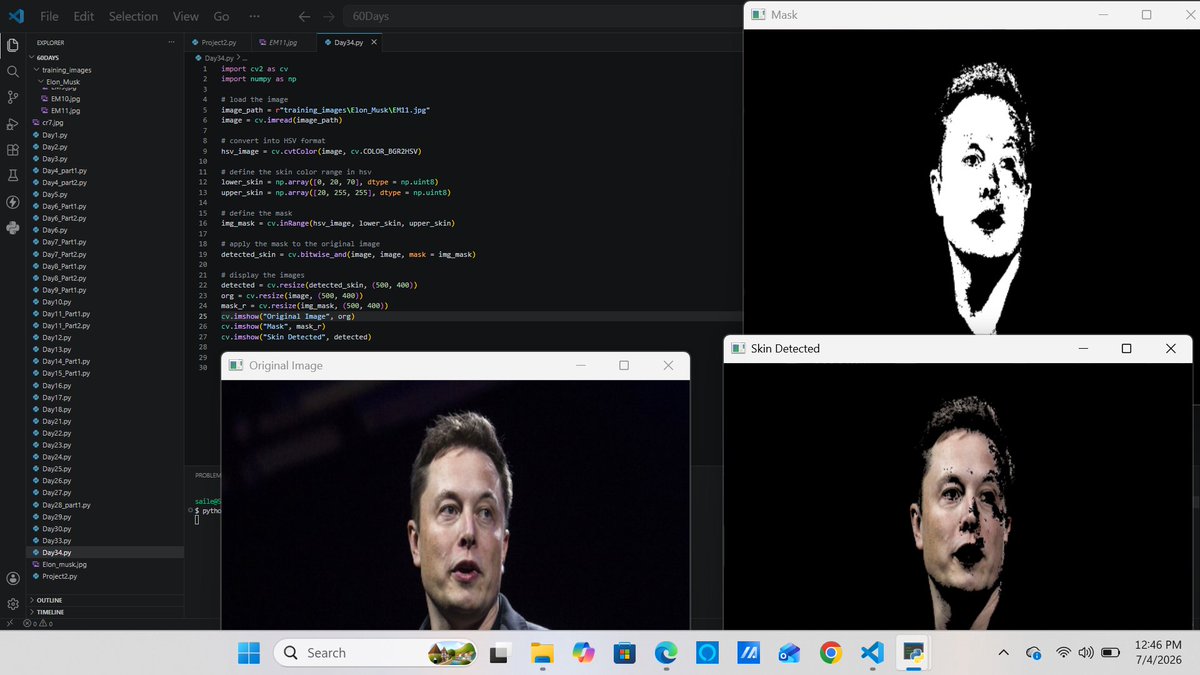Open the File menu
The height and width of the screenshot is (675, 1200).
pos(49,16)
